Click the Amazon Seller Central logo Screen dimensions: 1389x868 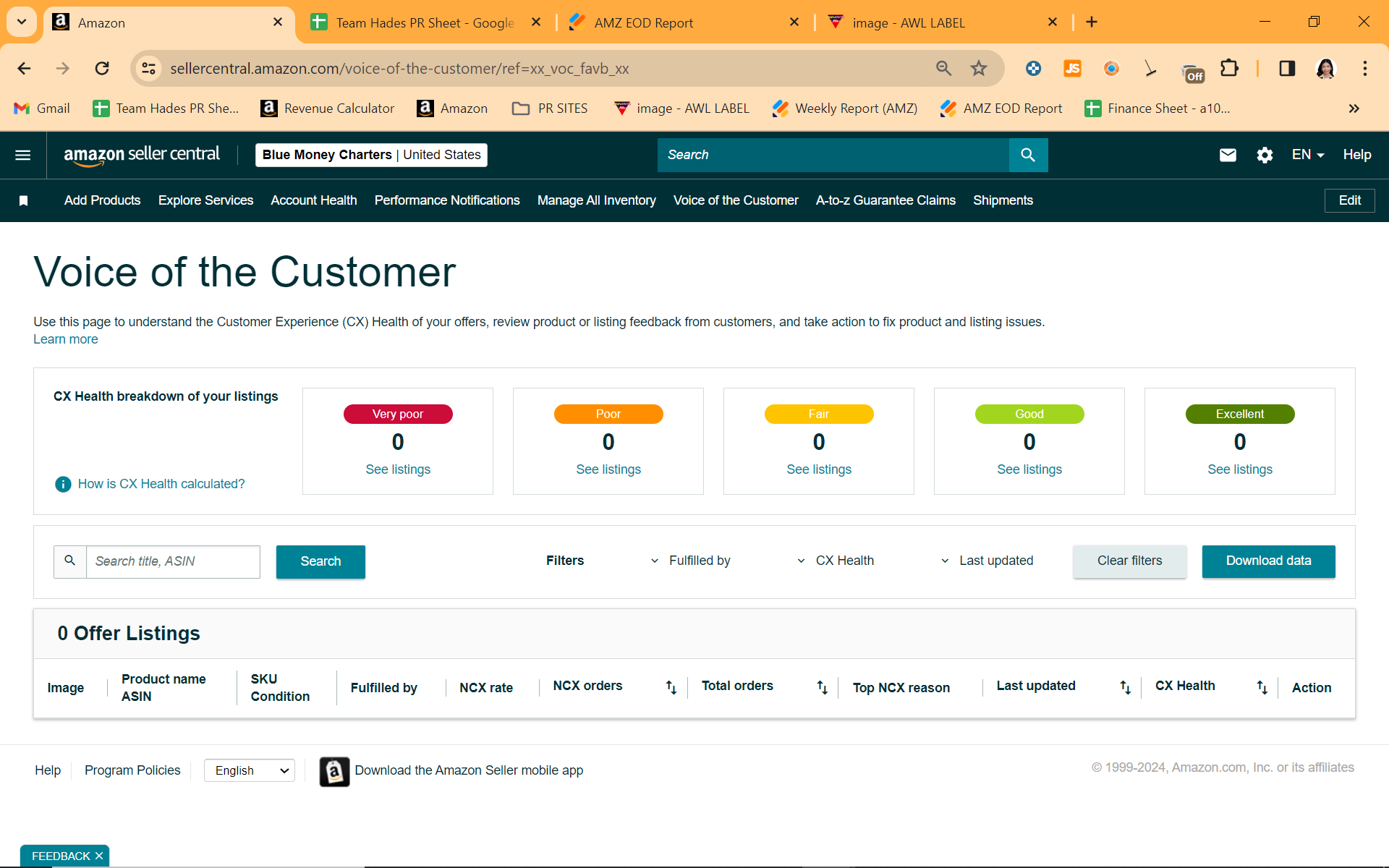point(142,155)
